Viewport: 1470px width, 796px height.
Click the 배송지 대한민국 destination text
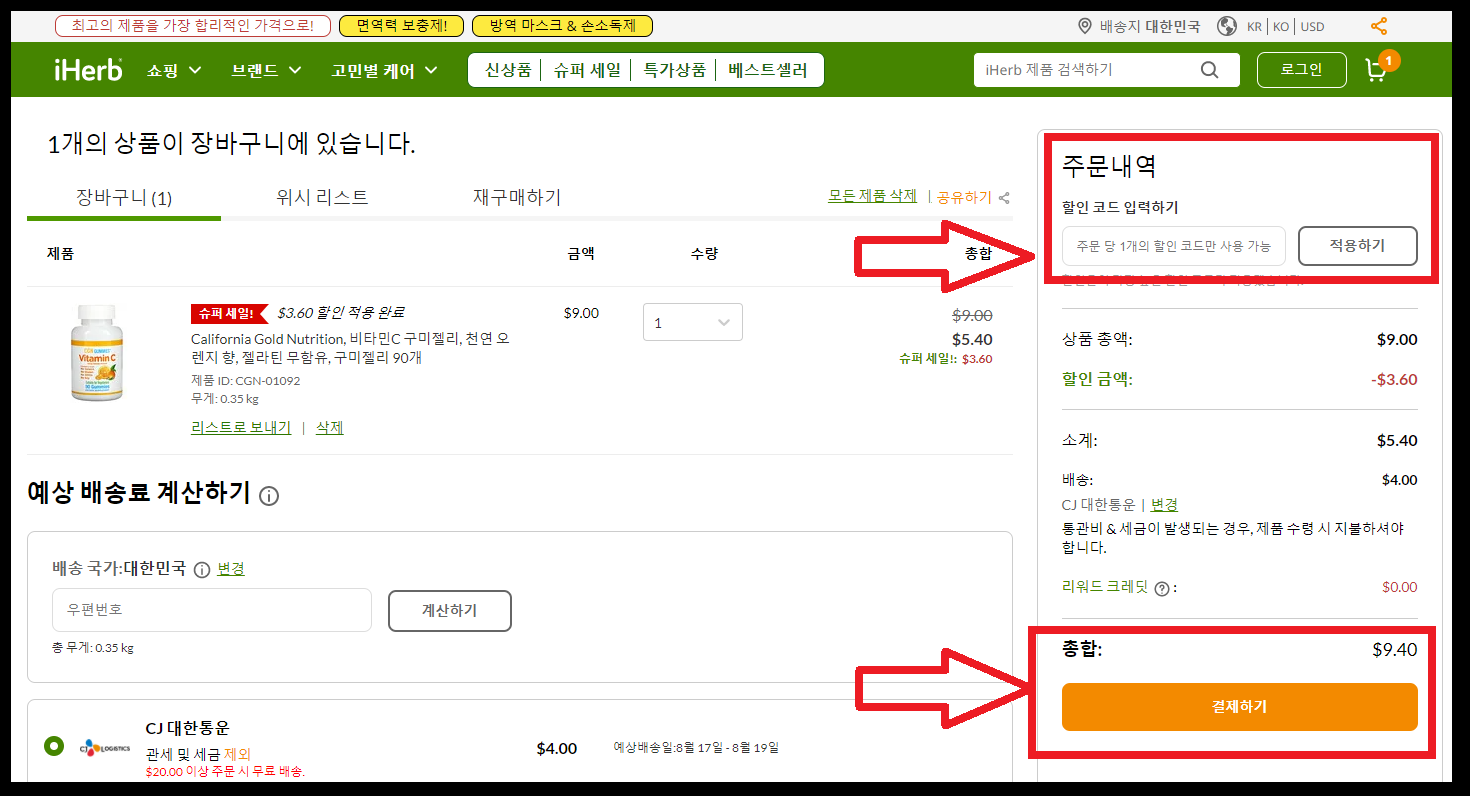pos(1149,26)
